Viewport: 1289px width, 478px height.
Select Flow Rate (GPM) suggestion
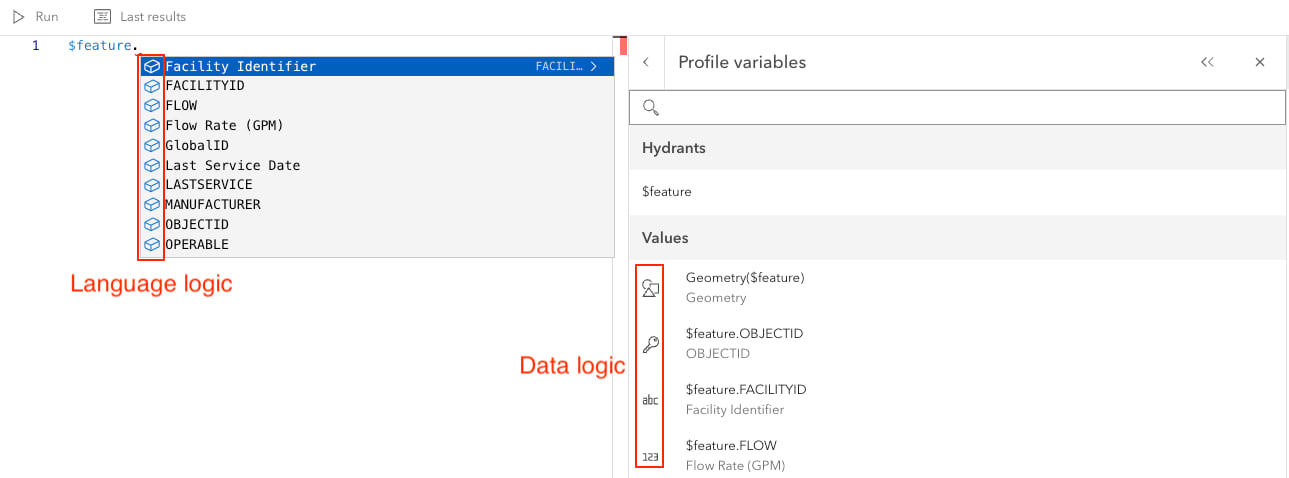224,126
